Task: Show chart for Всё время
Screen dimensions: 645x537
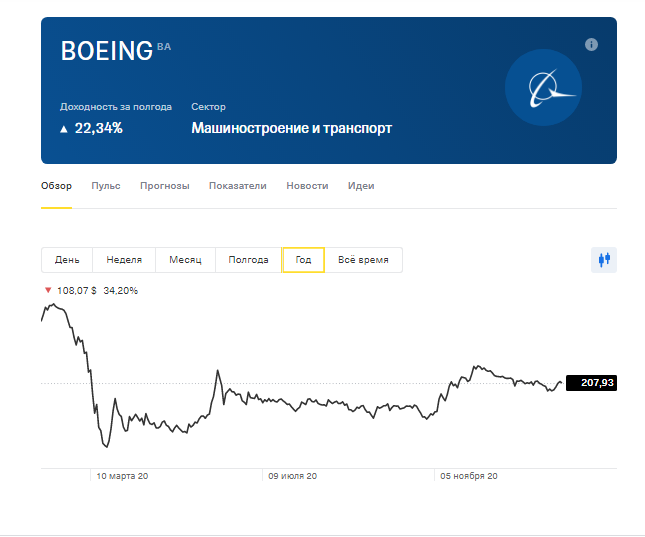Action: (x=363, y=260)
